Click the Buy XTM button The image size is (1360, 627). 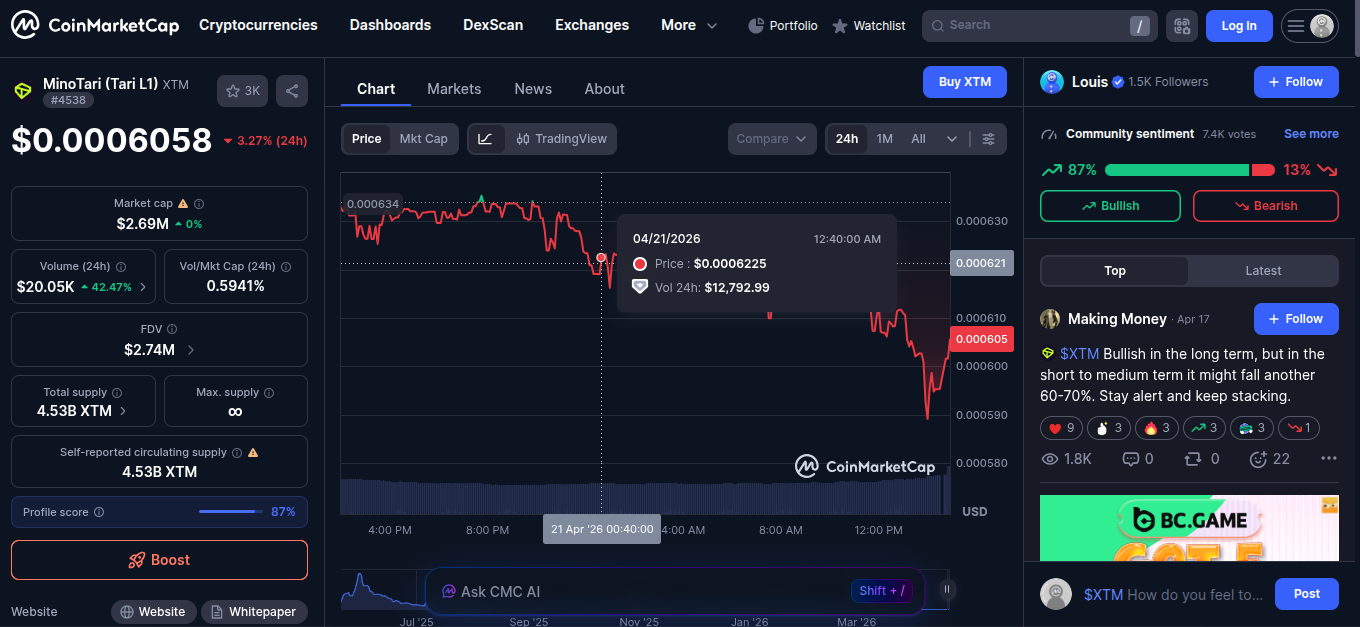pos(964,82)
